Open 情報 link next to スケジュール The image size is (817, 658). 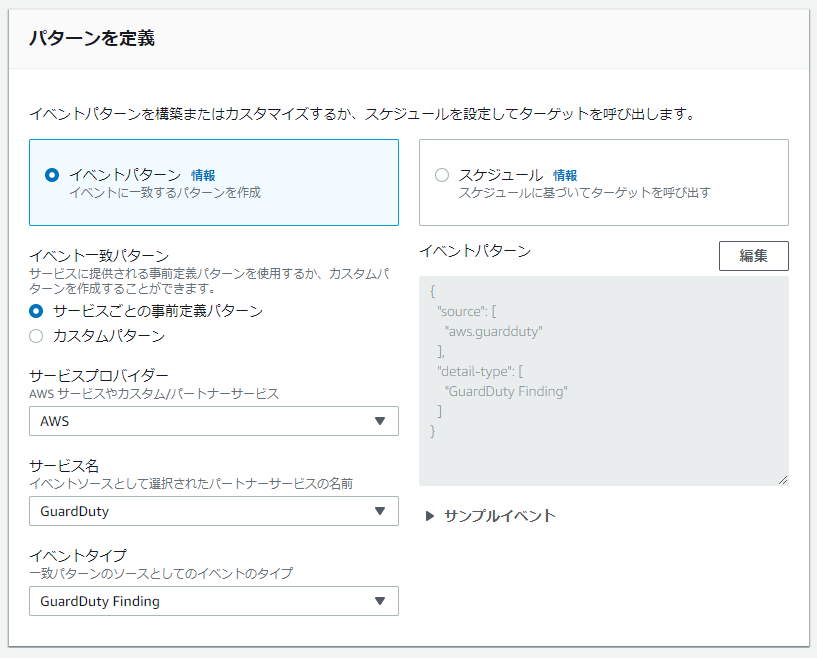pos(565,175)
